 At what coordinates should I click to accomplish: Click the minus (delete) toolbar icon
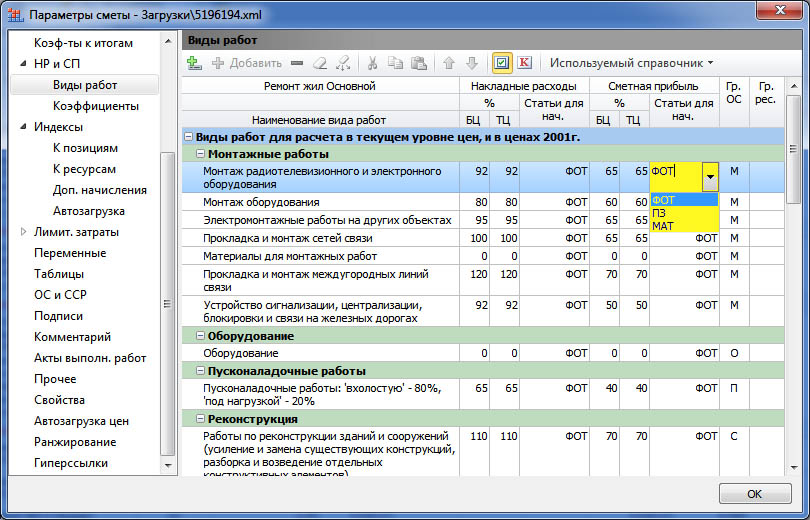coord(297,63)
